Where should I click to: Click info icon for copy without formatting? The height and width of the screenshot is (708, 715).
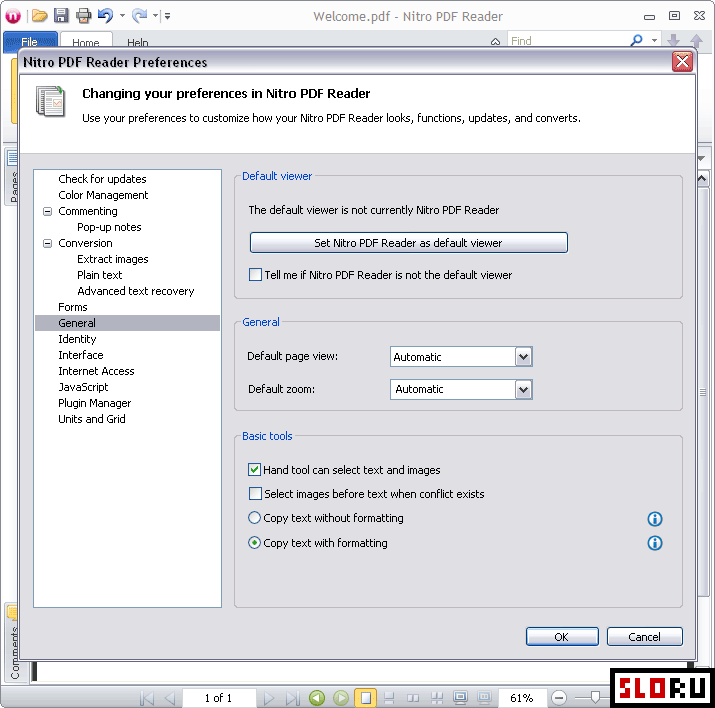click(x=655, y=518)
